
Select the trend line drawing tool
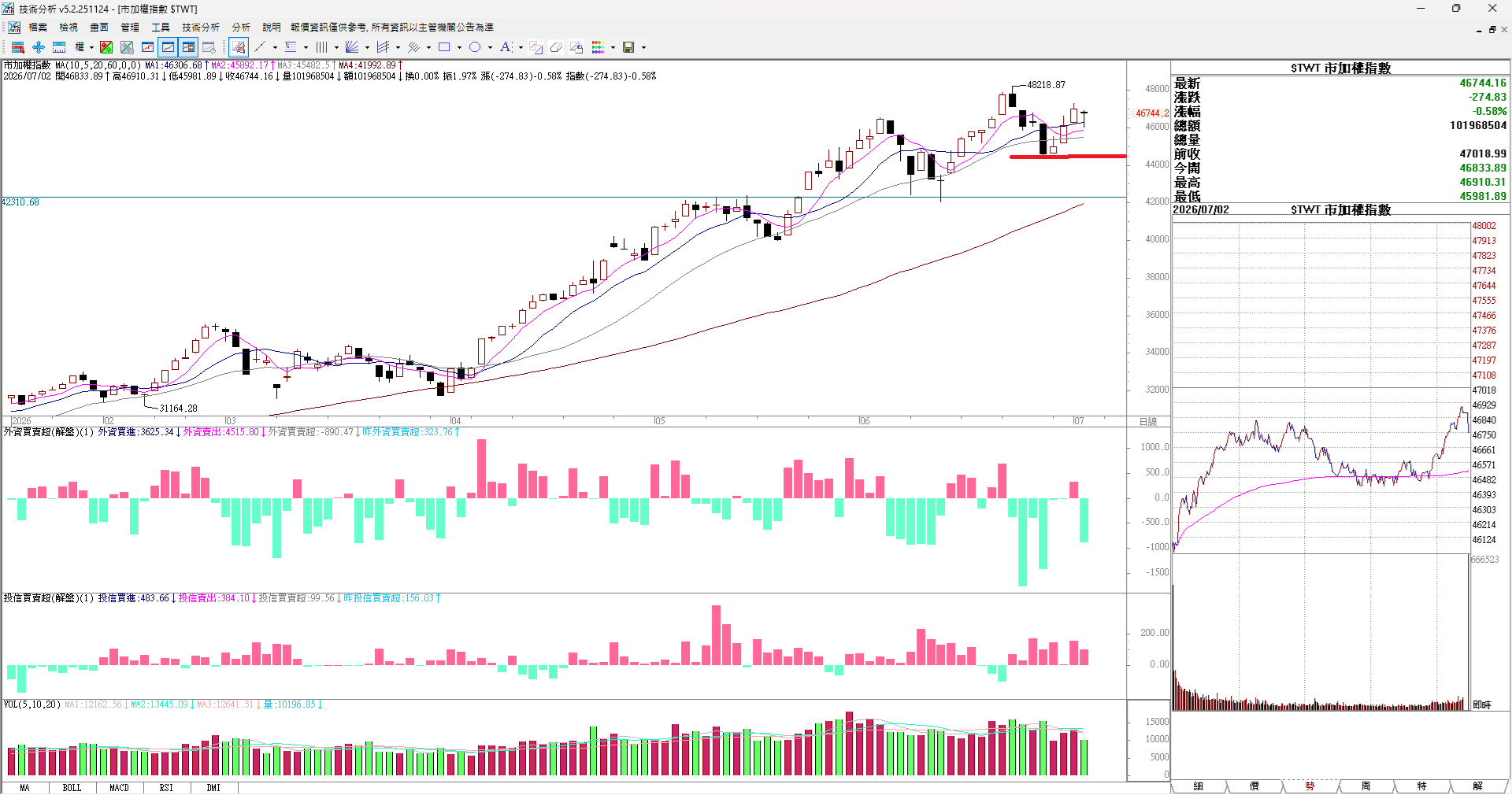click(260, 47)
